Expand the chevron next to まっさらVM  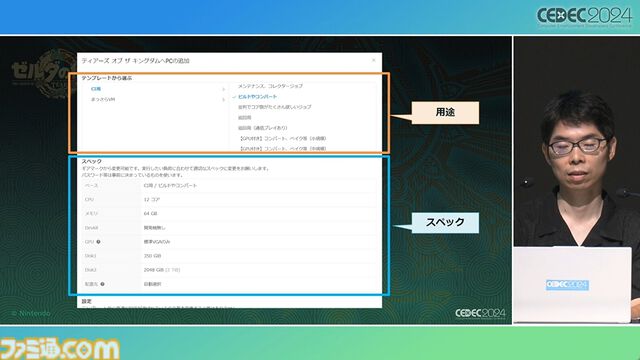pos(223,100)
